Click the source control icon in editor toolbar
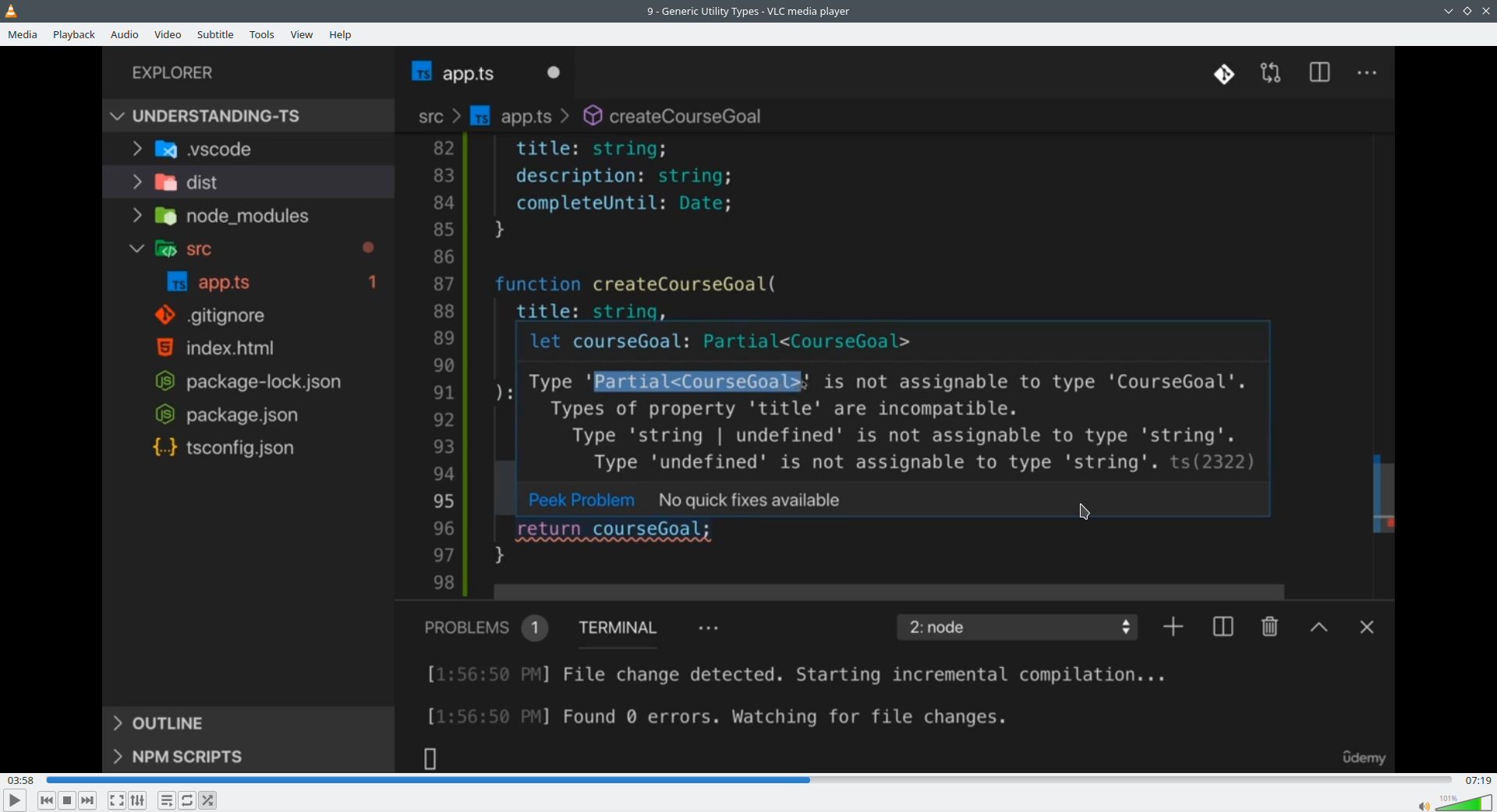Viewport: 1497px width, 812px height. pyautogui.click(x=1224, y=74)
